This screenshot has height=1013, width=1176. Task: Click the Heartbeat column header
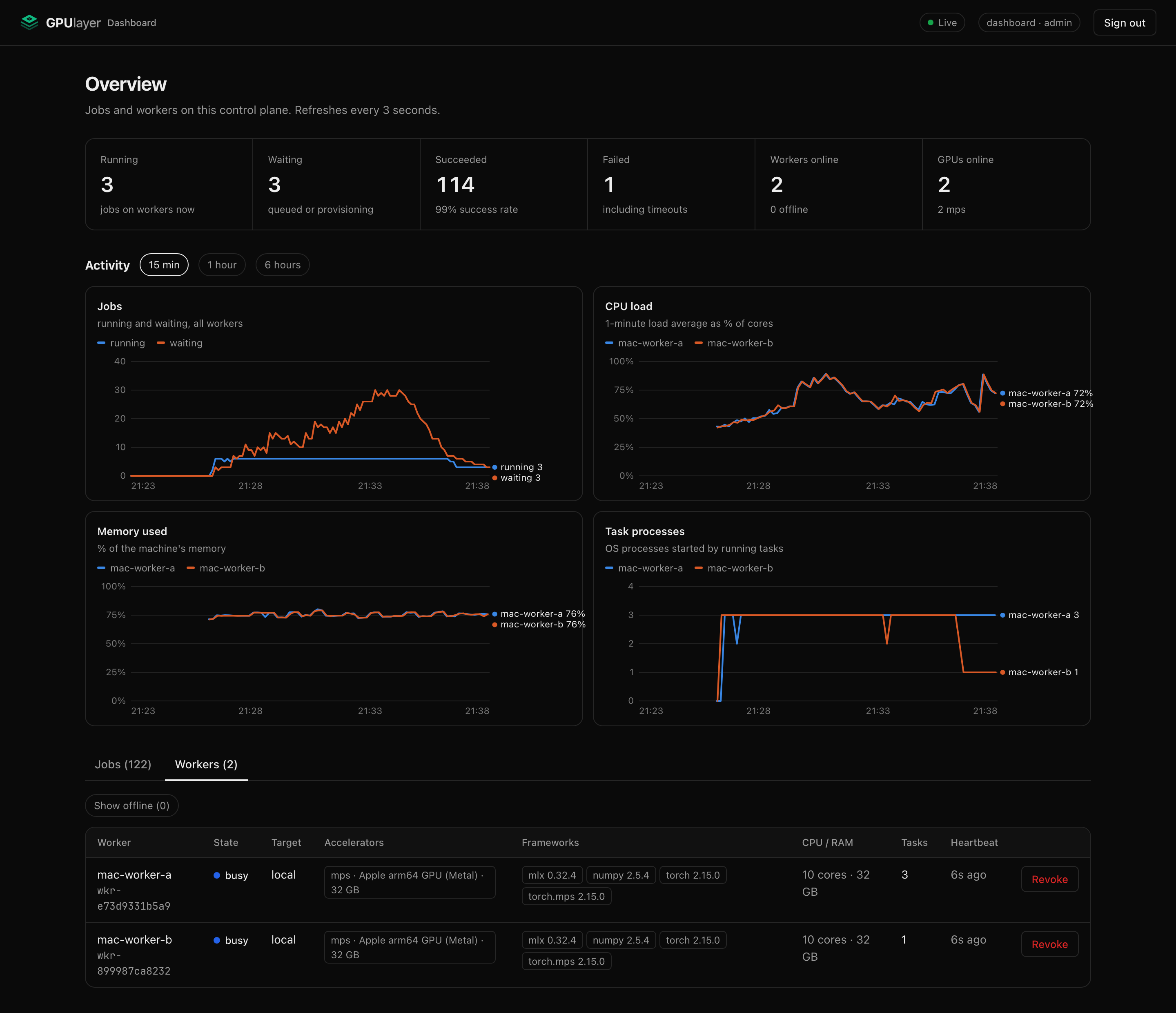click(974, 843)
